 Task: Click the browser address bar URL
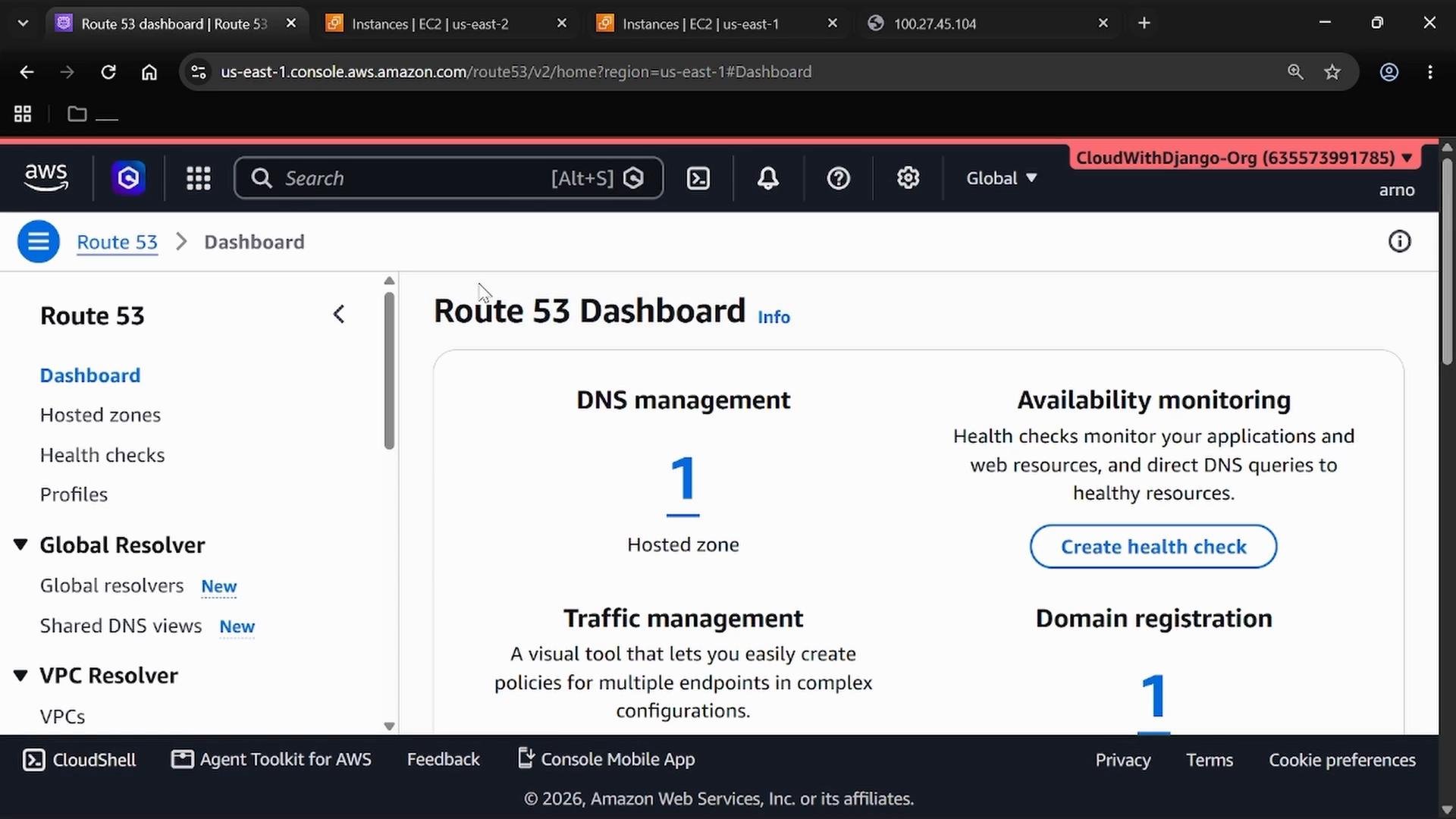[516, 72]
